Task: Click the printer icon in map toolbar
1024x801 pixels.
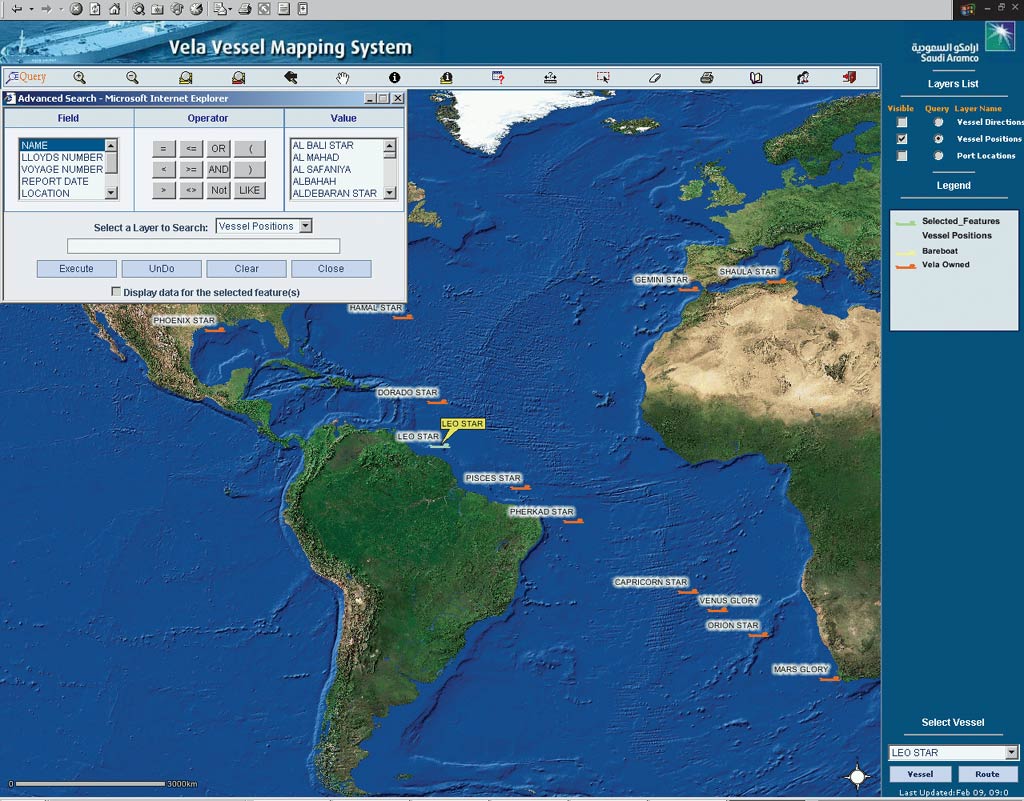Action: (x=707, y=78)
